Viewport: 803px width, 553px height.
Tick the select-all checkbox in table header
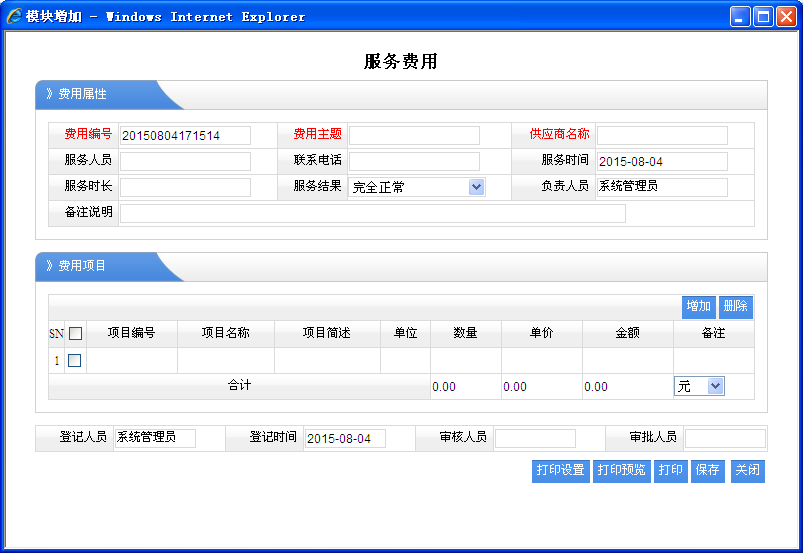click(x=75, y=334)
